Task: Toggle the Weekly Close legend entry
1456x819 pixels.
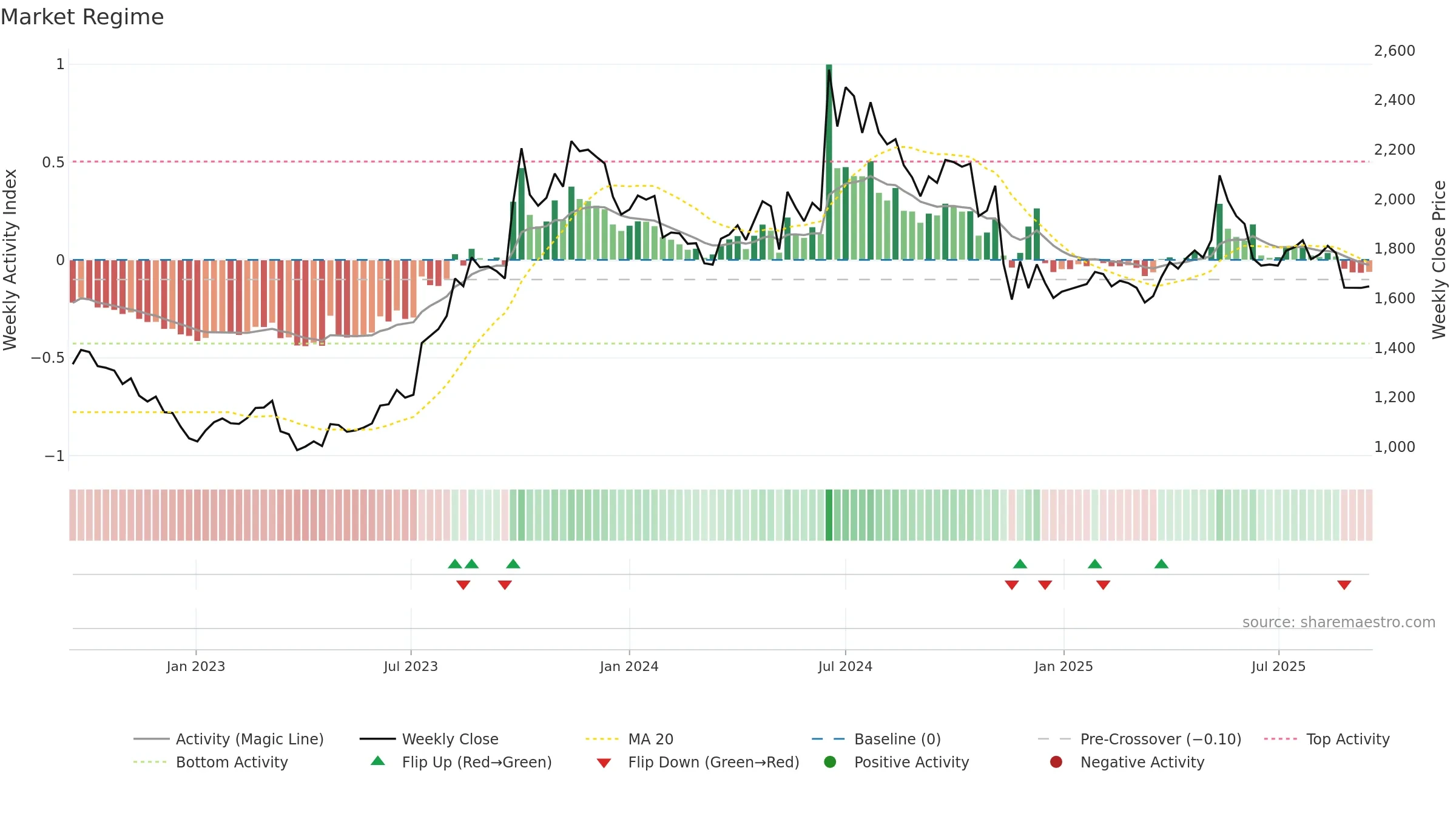Action: coord(429,739)
